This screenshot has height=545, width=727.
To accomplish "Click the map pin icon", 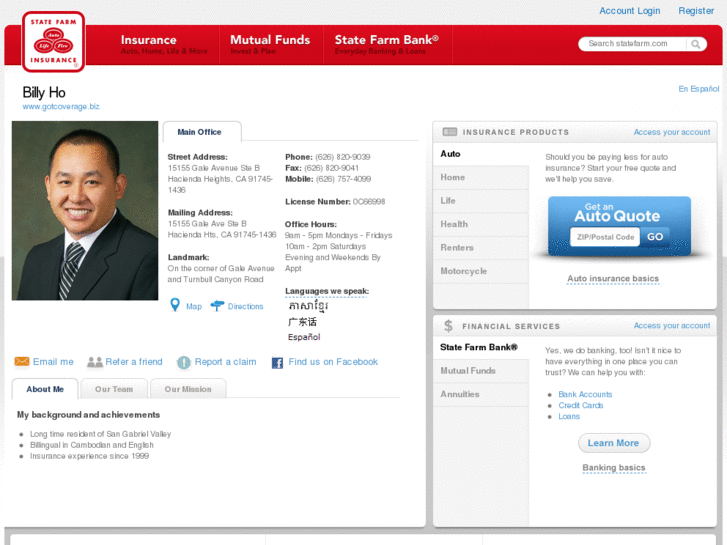I will tap(175, 305).
